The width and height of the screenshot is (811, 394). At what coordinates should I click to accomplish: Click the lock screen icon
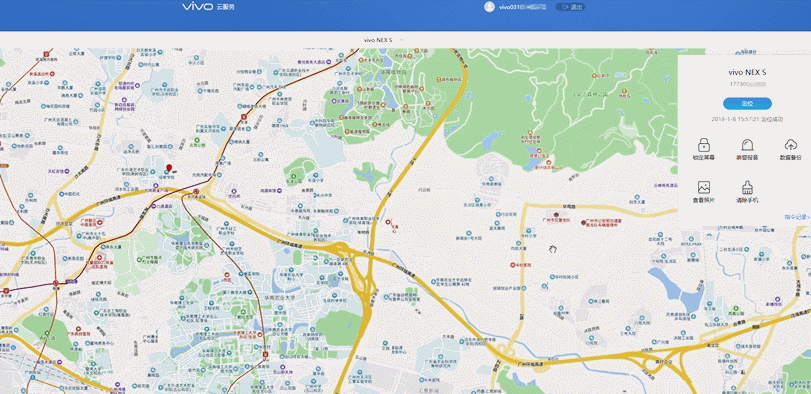pos(703,145)
